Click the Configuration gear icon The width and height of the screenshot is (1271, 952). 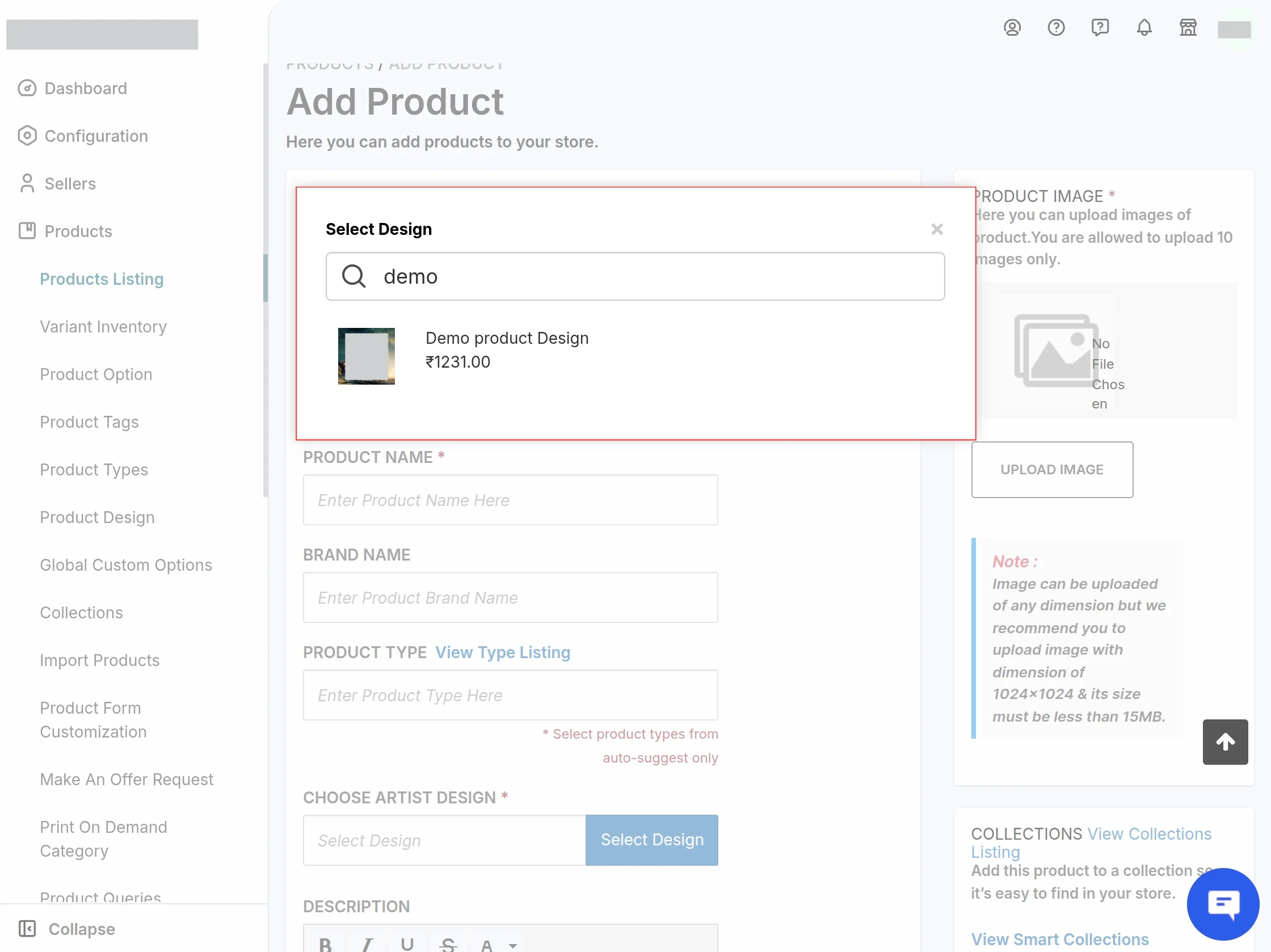coord(27,136)
